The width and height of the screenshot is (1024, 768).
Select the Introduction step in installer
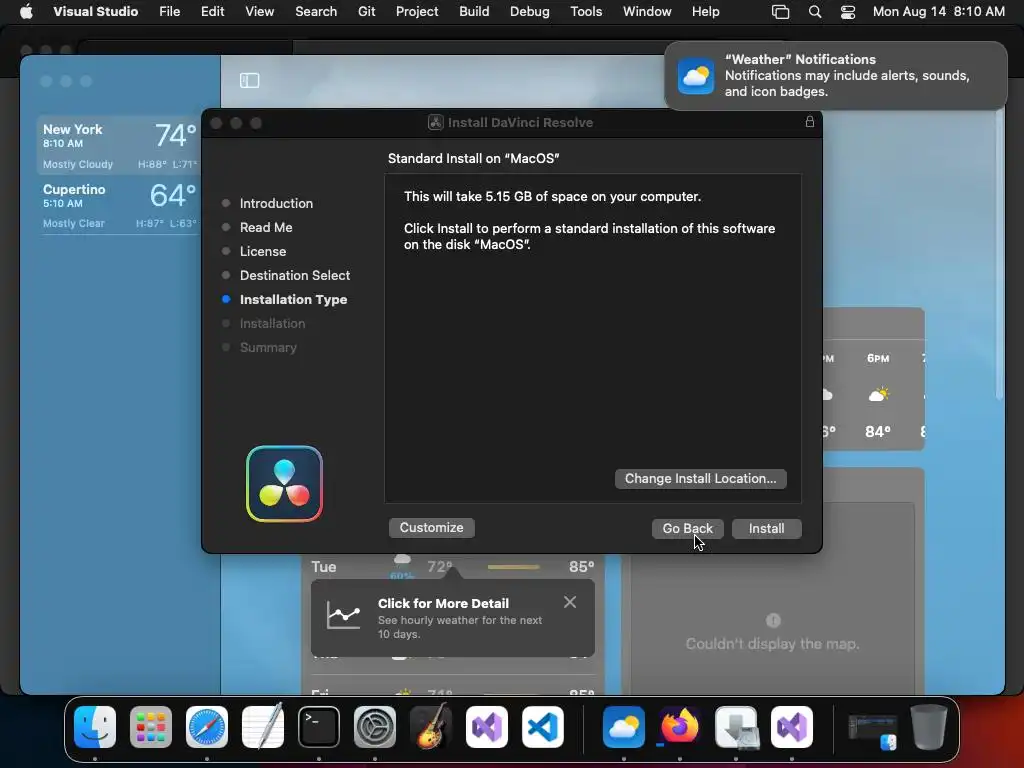(x=276, y=203)
